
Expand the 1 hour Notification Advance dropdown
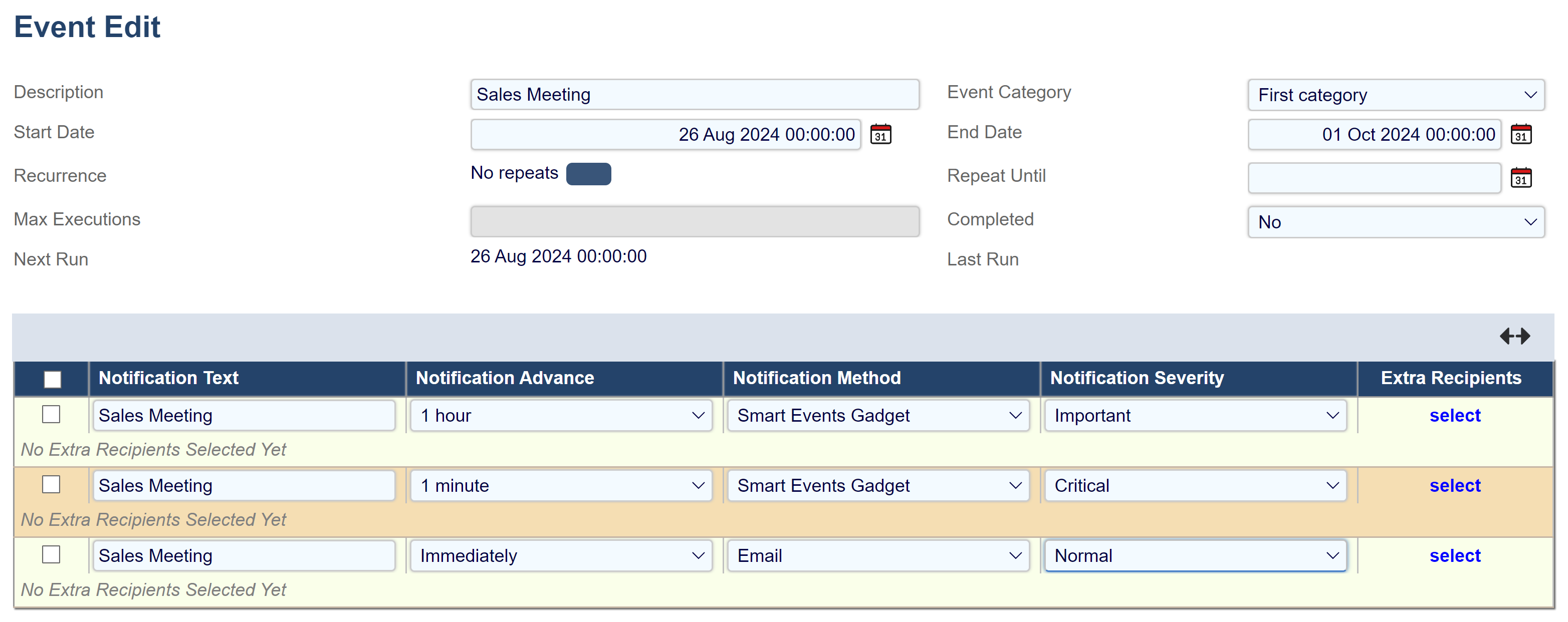pyautogui.click(x=561, y=416)
